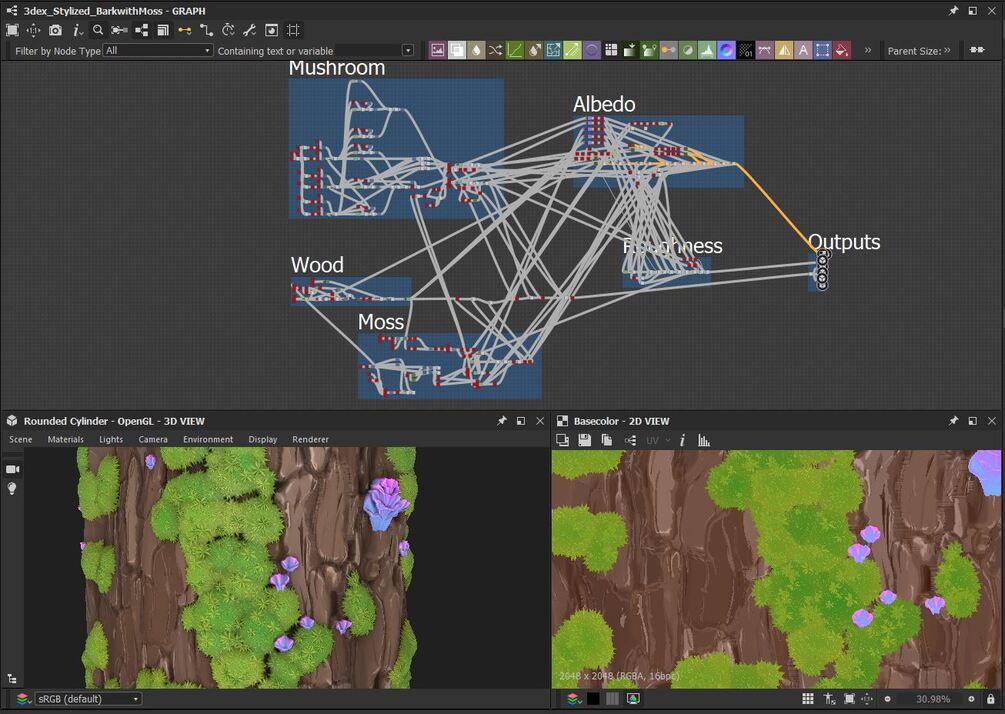Open the 2D view information icon

pyautogui.click(x=683, y=440)
